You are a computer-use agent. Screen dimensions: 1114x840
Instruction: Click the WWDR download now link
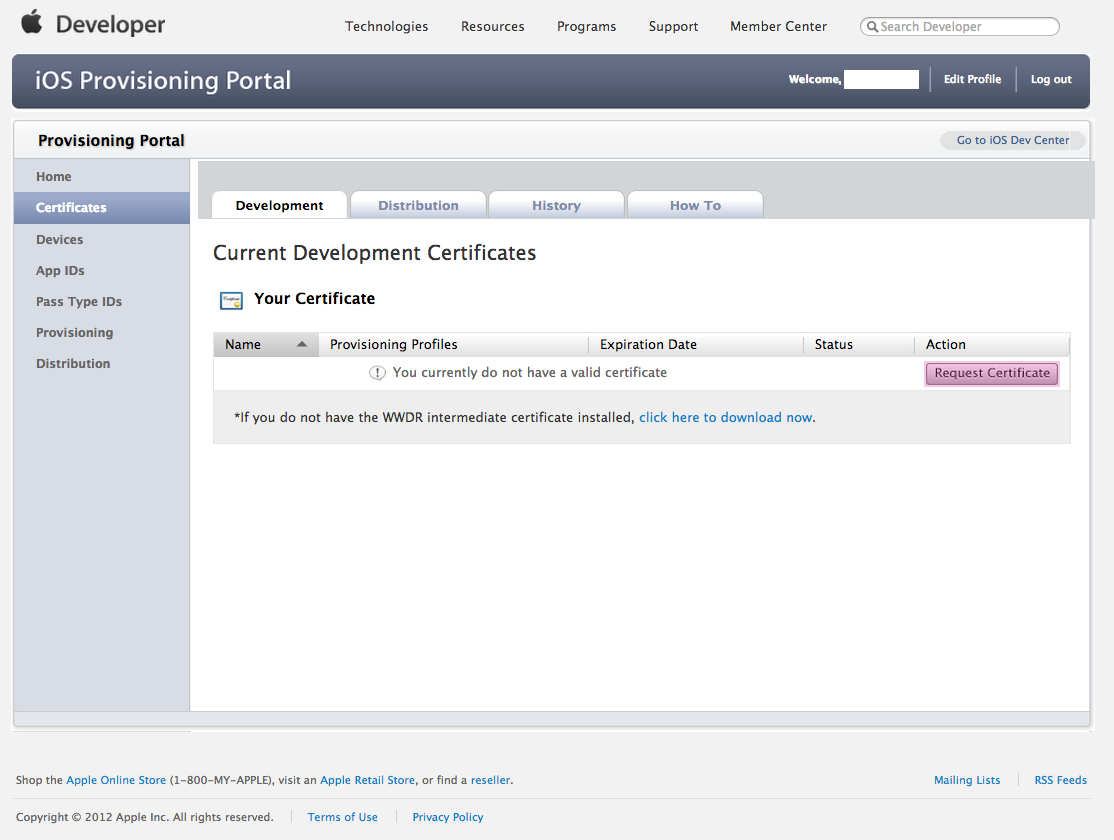725,417
